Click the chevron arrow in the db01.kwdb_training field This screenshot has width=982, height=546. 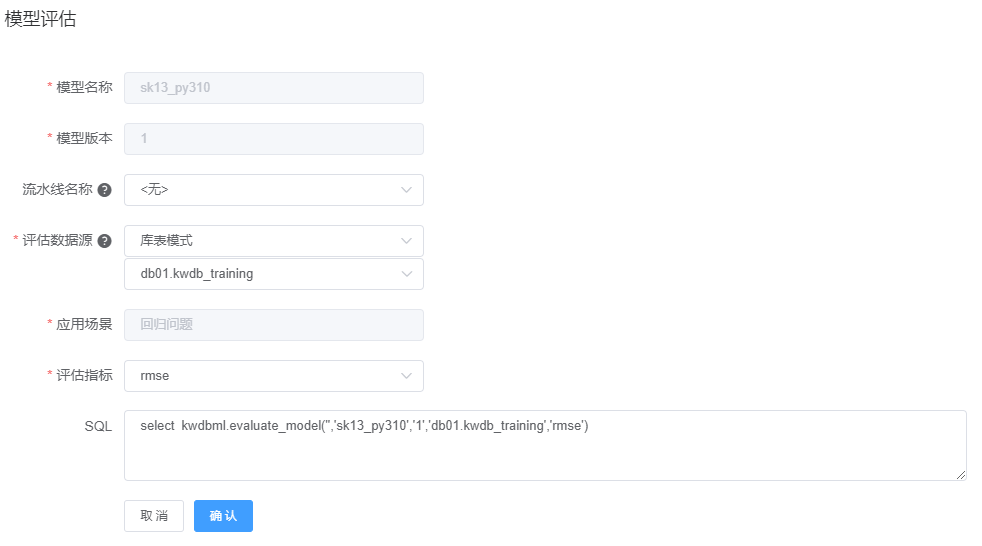406,274
